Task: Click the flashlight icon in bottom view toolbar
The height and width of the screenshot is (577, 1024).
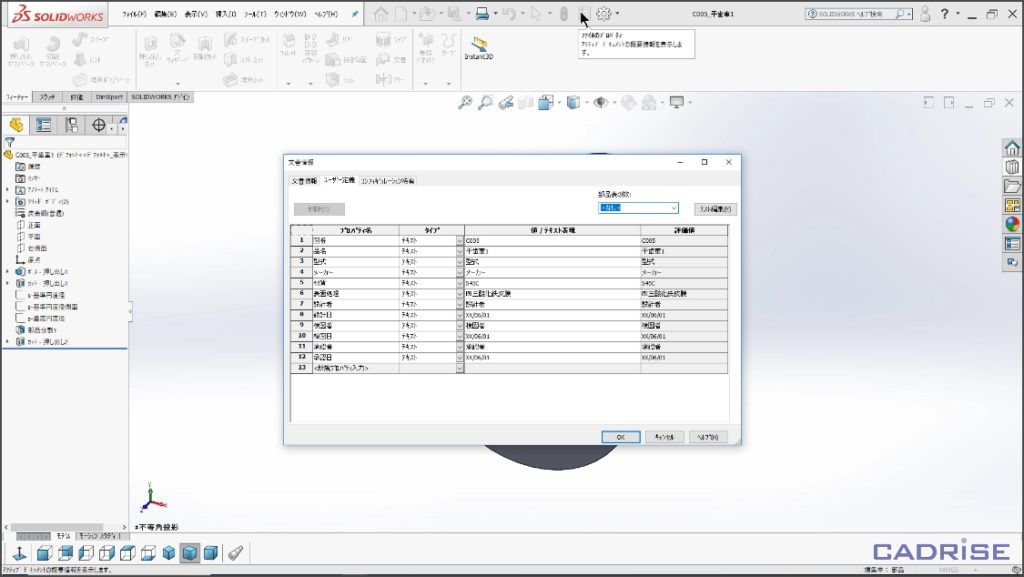Action: coord(234,553)
